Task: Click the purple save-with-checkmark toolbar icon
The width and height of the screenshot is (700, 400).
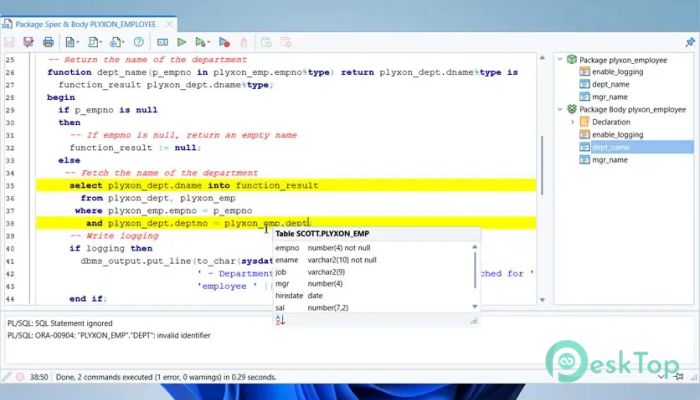Action: [29, 42]
